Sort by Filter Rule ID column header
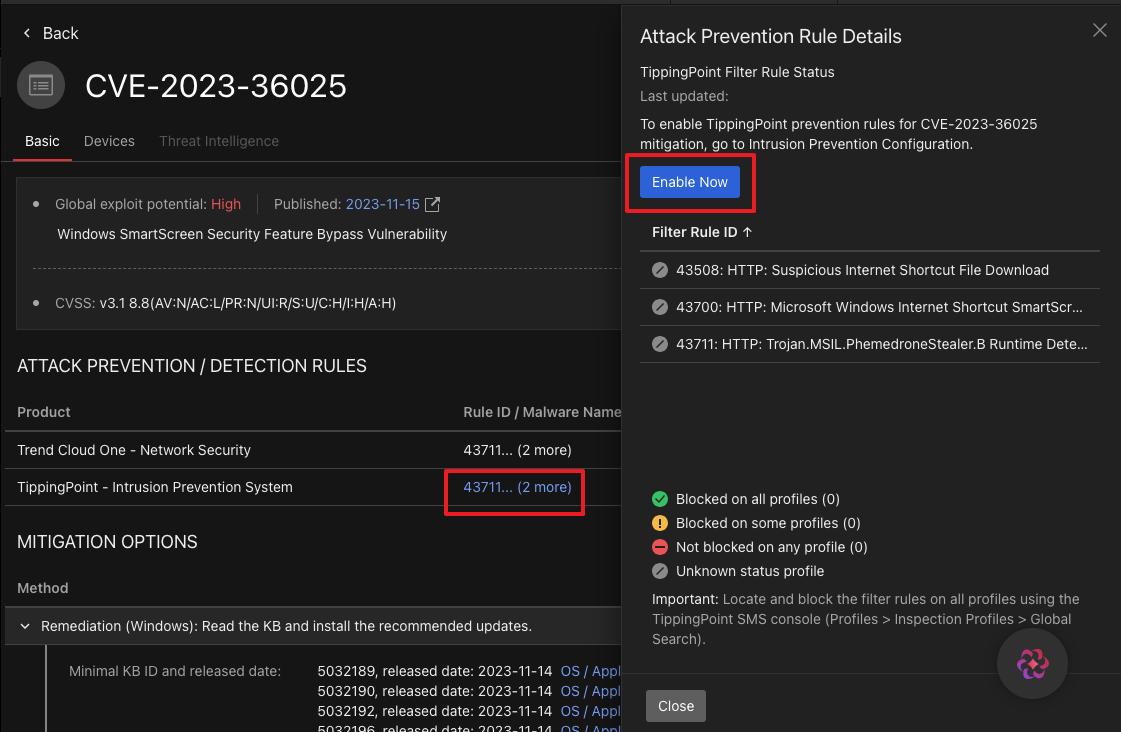1121x732 pixels. coord(701,232)
